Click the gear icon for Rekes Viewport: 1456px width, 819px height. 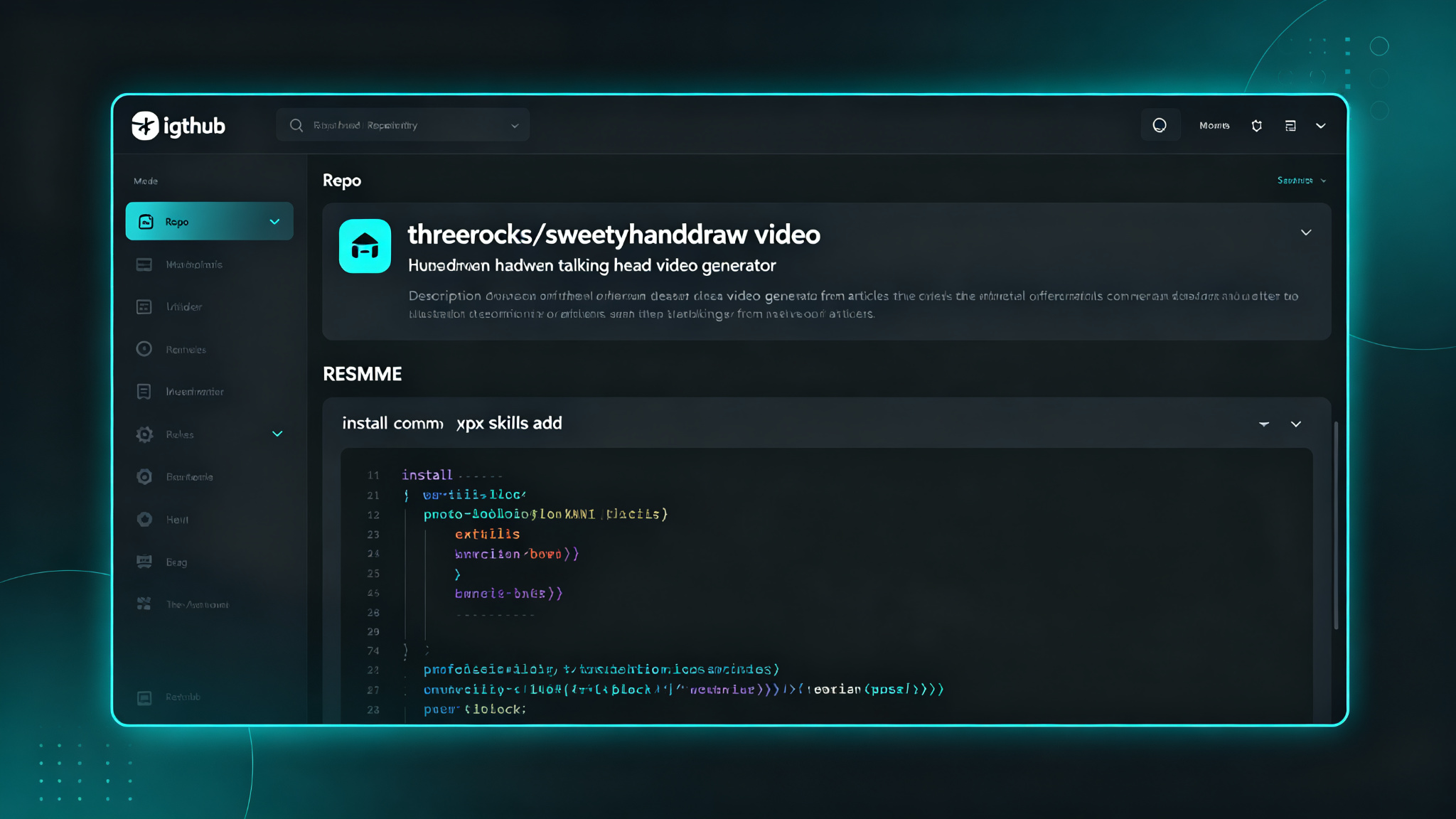pos(144,434)
